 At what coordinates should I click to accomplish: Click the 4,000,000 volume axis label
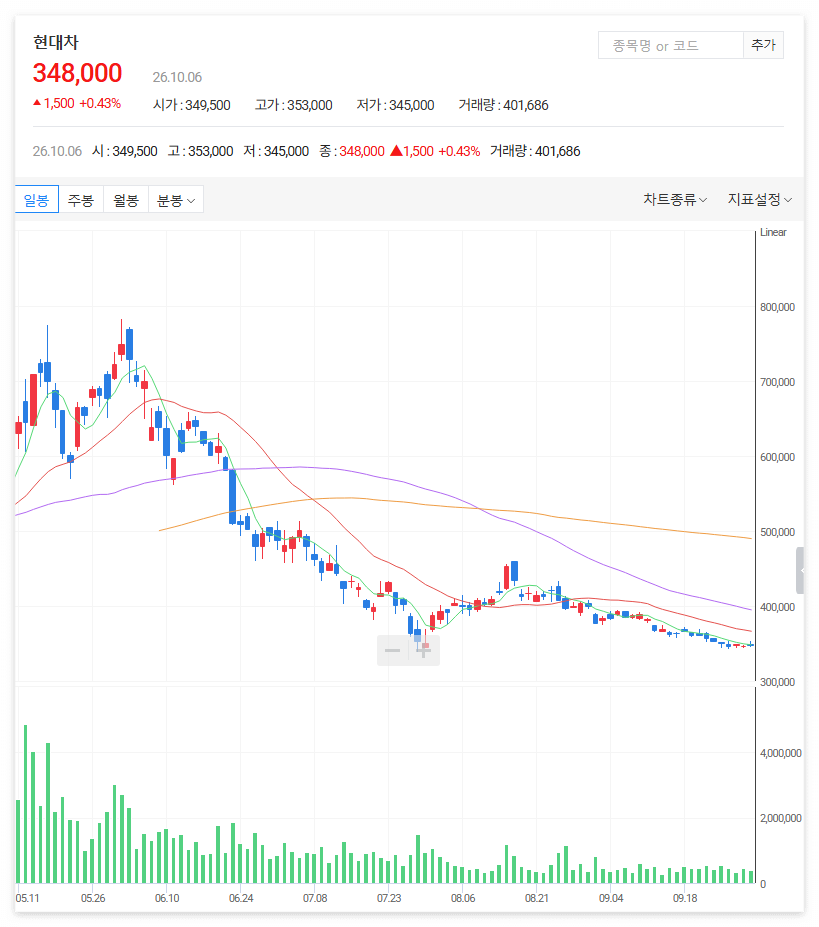tap(781, 753)
